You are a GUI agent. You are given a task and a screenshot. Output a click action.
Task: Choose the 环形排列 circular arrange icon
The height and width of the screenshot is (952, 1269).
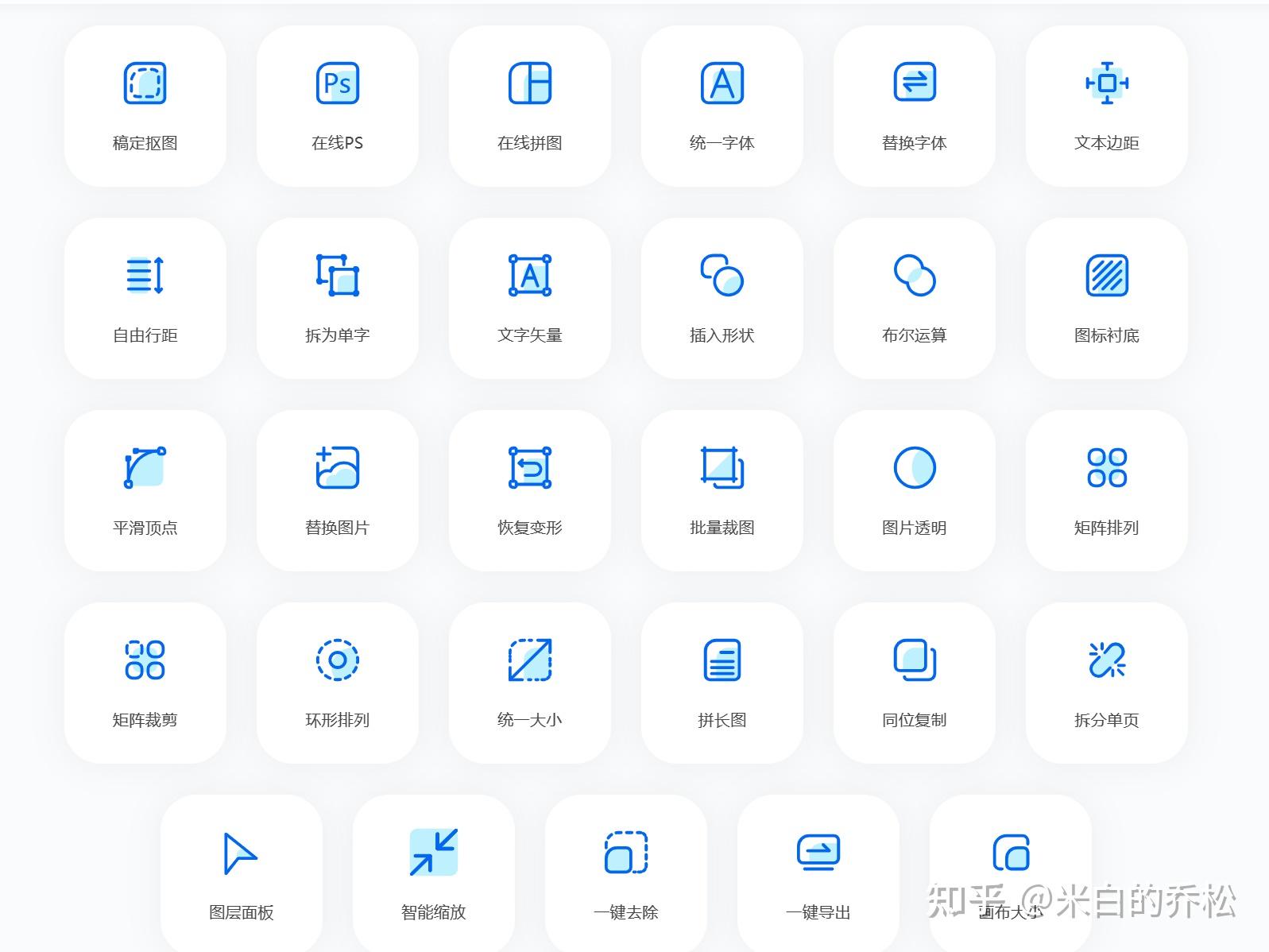tap(338, 660)
